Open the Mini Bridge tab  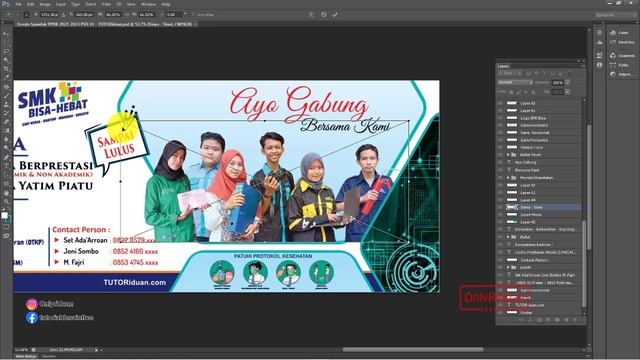pyautogui.click(x=26, y=356)
